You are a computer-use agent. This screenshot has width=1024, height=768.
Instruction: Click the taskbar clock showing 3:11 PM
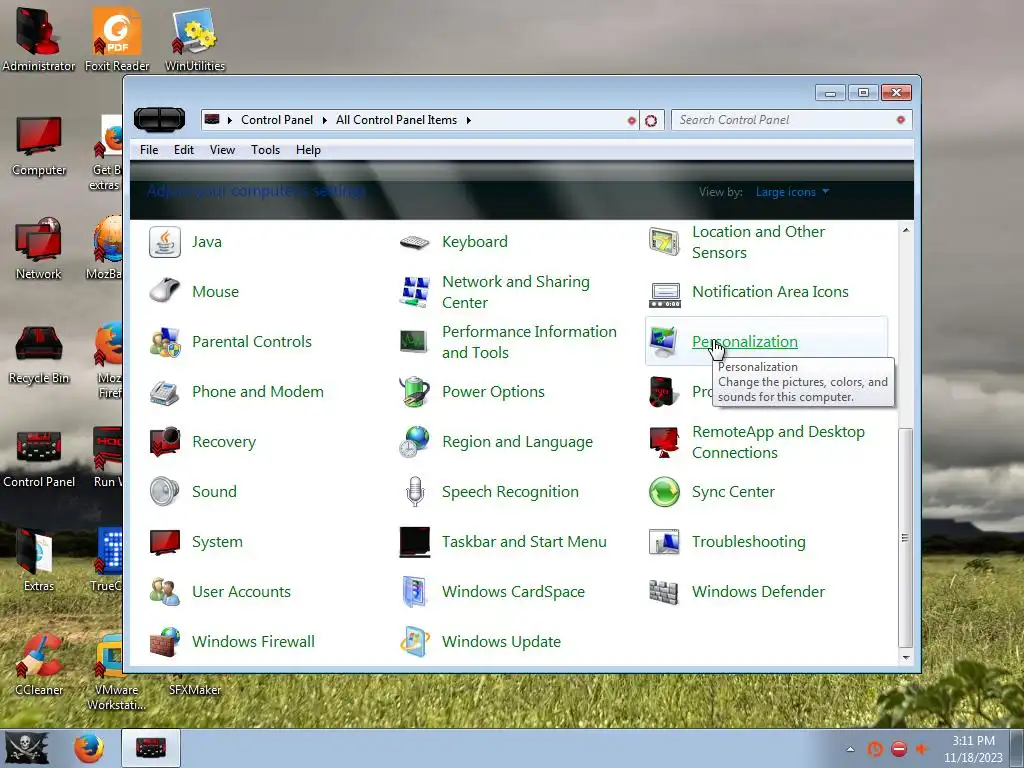point(973,749)
